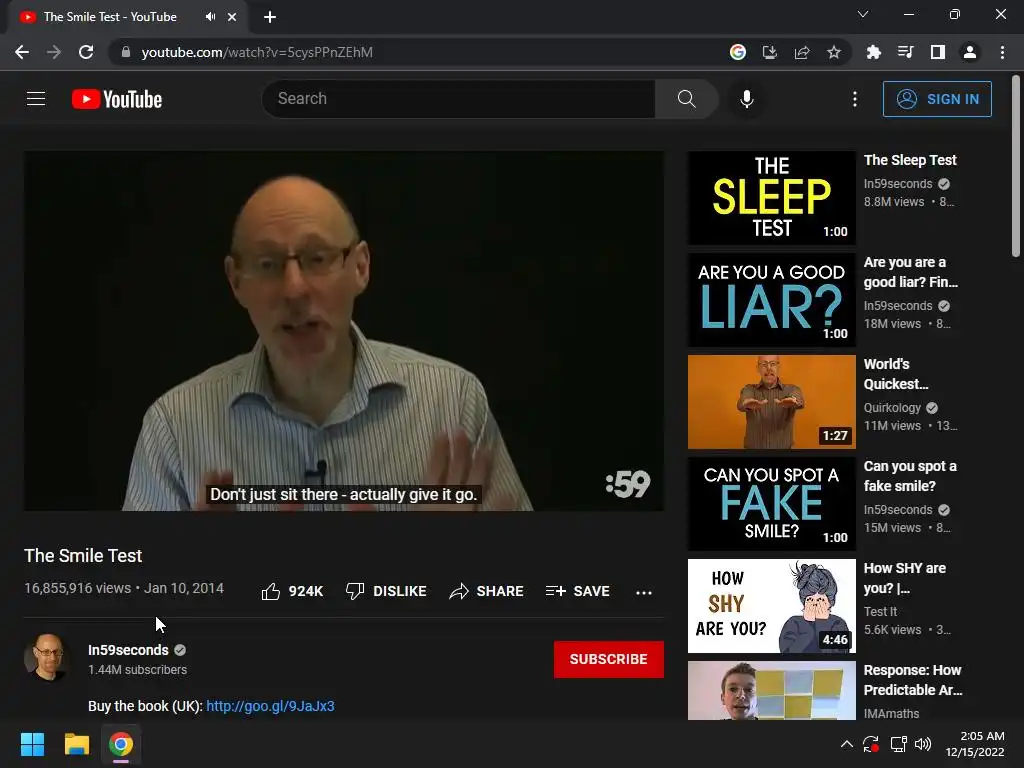Click Chrome icon in taskbar

tap(121, 744)
